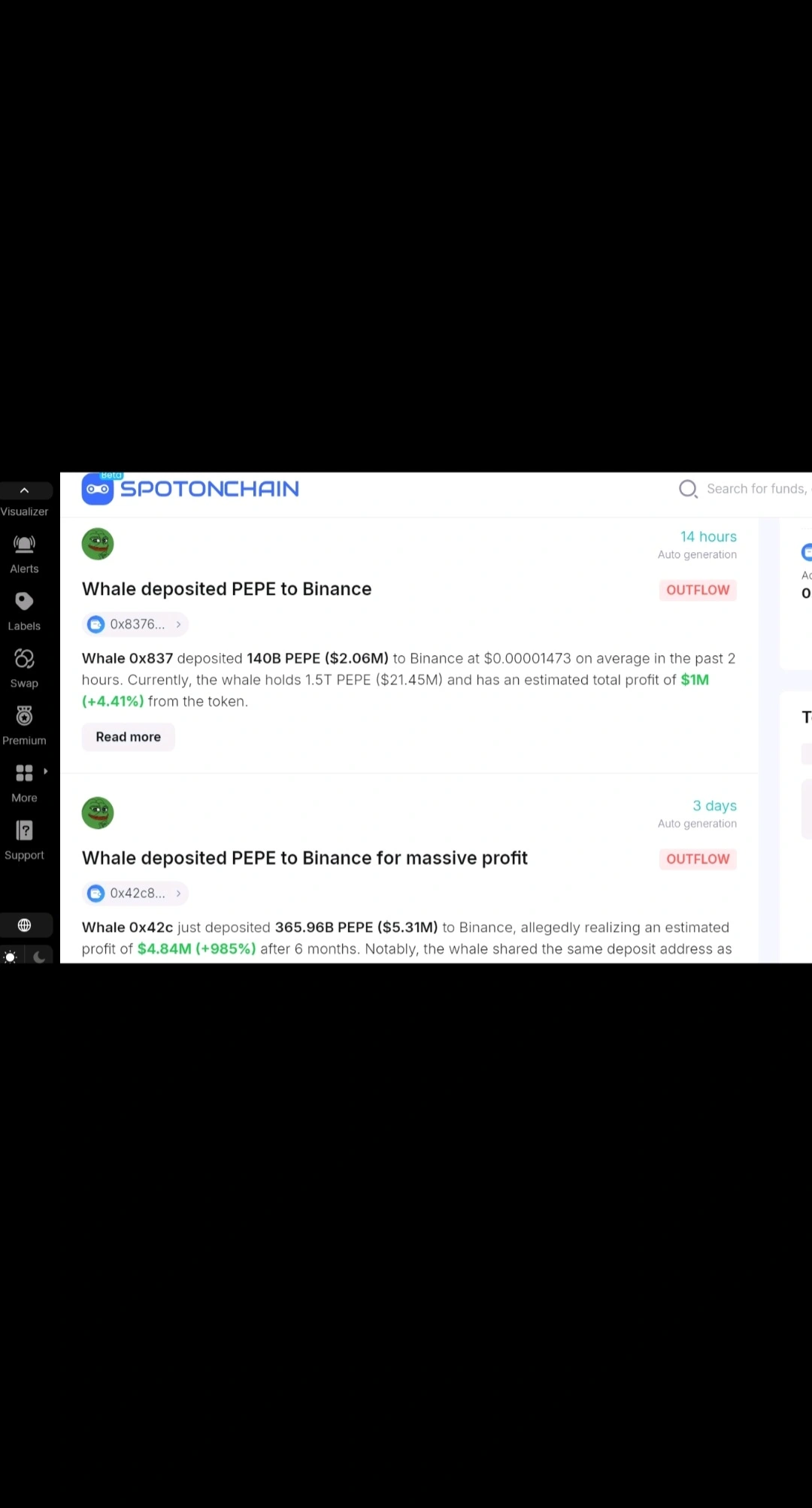Click bold Whale 0x42c text
This screenshot has width=812, height=1508.
coord(128,928)
